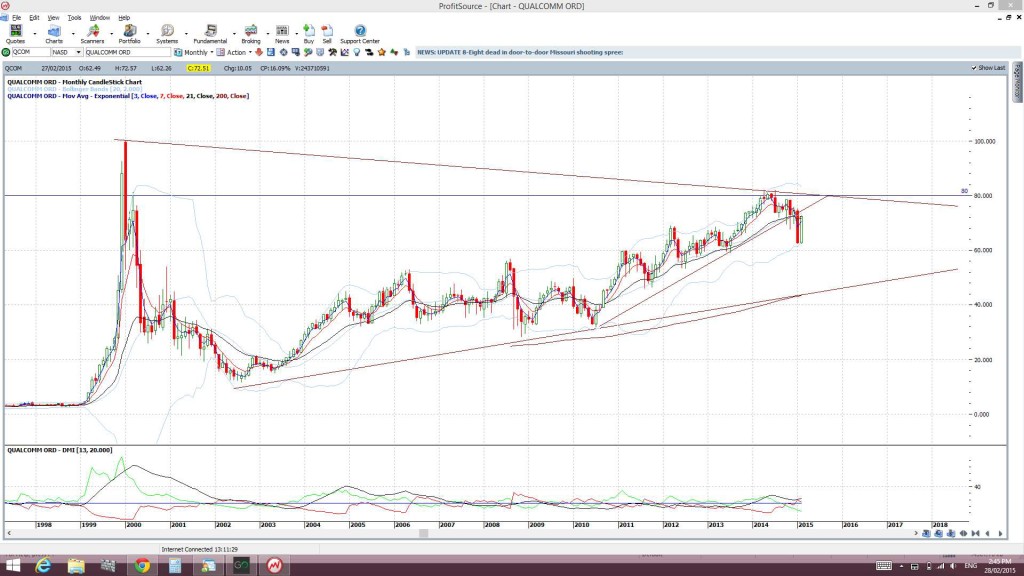Click the Buy order icon
Viewport: 1024px width, 576px height.
(309, 34)
